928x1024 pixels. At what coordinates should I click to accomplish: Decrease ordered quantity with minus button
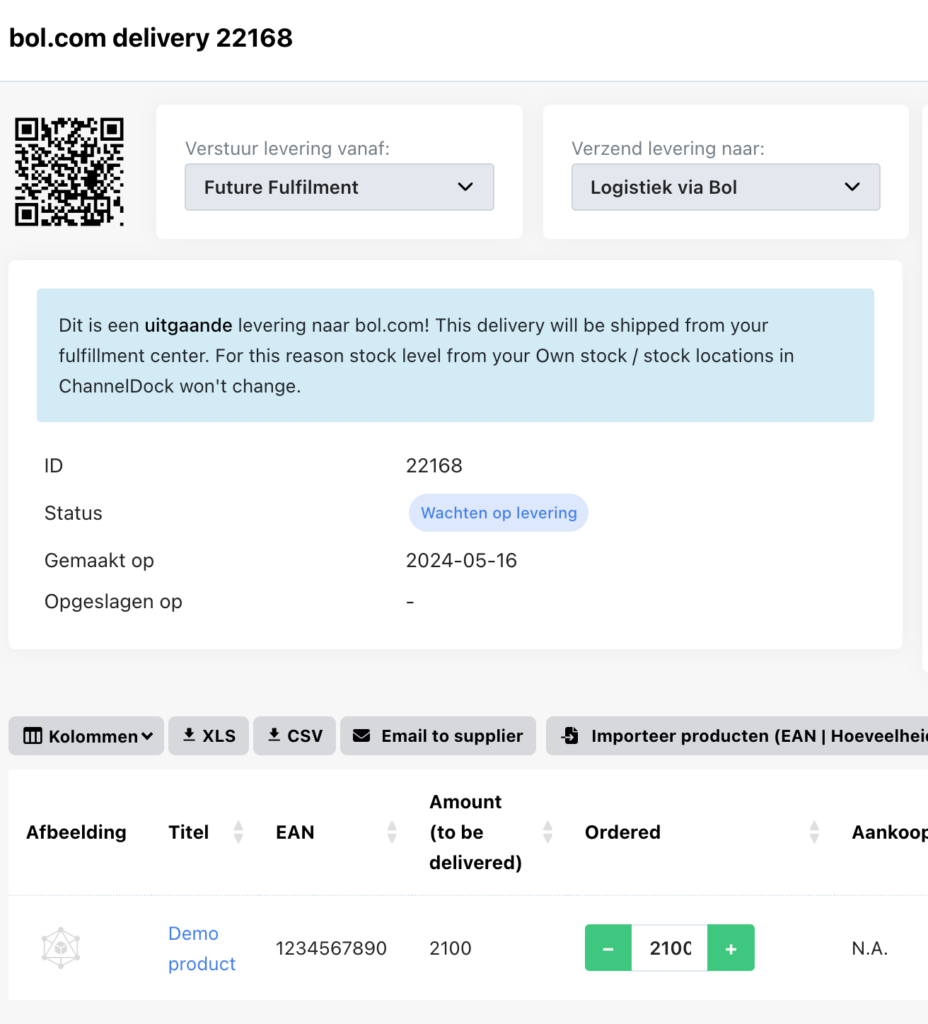608,948
